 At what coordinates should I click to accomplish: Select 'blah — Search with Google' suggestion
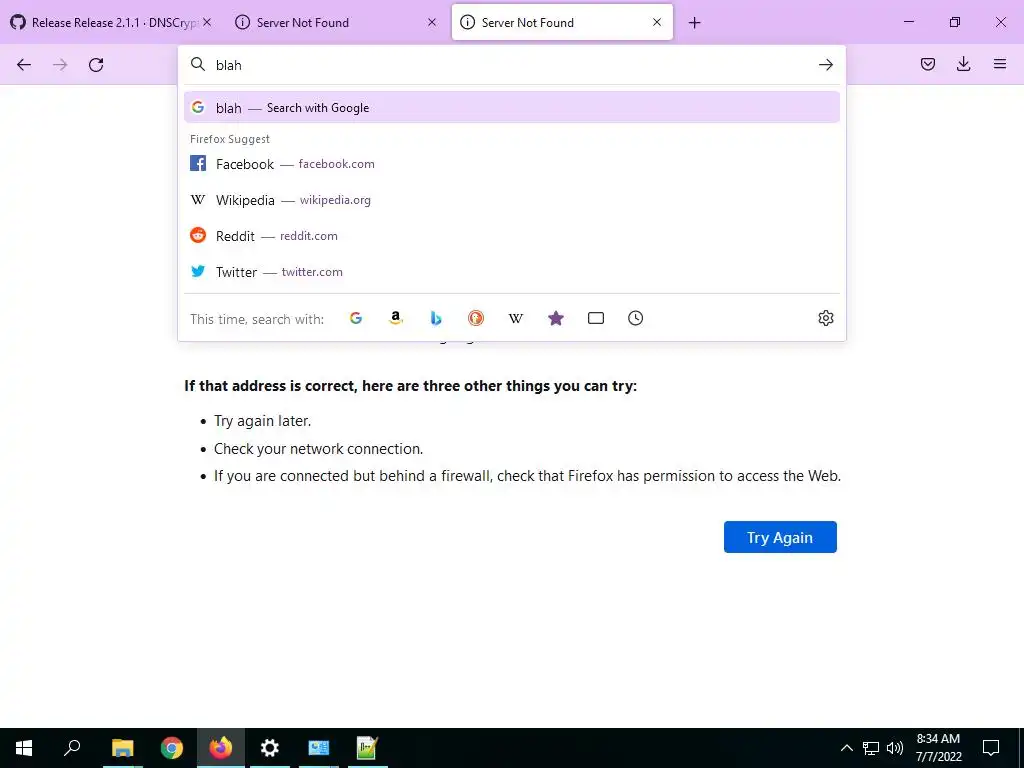pyautogui.click(x=511, y=108)
